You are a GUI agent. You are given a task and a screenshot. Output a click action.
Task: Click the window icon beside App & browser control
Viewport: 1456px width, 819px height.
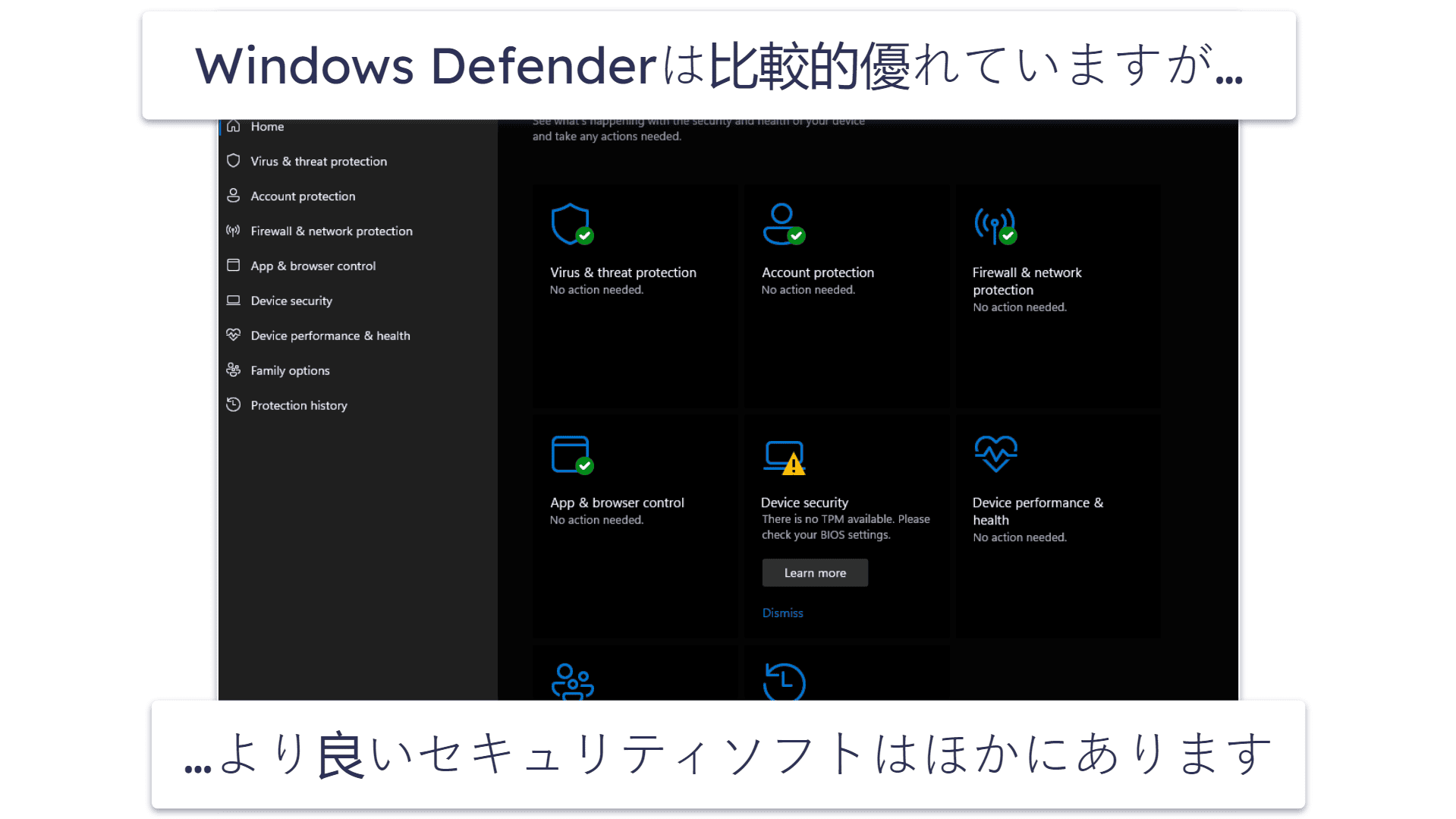(234, 266)
